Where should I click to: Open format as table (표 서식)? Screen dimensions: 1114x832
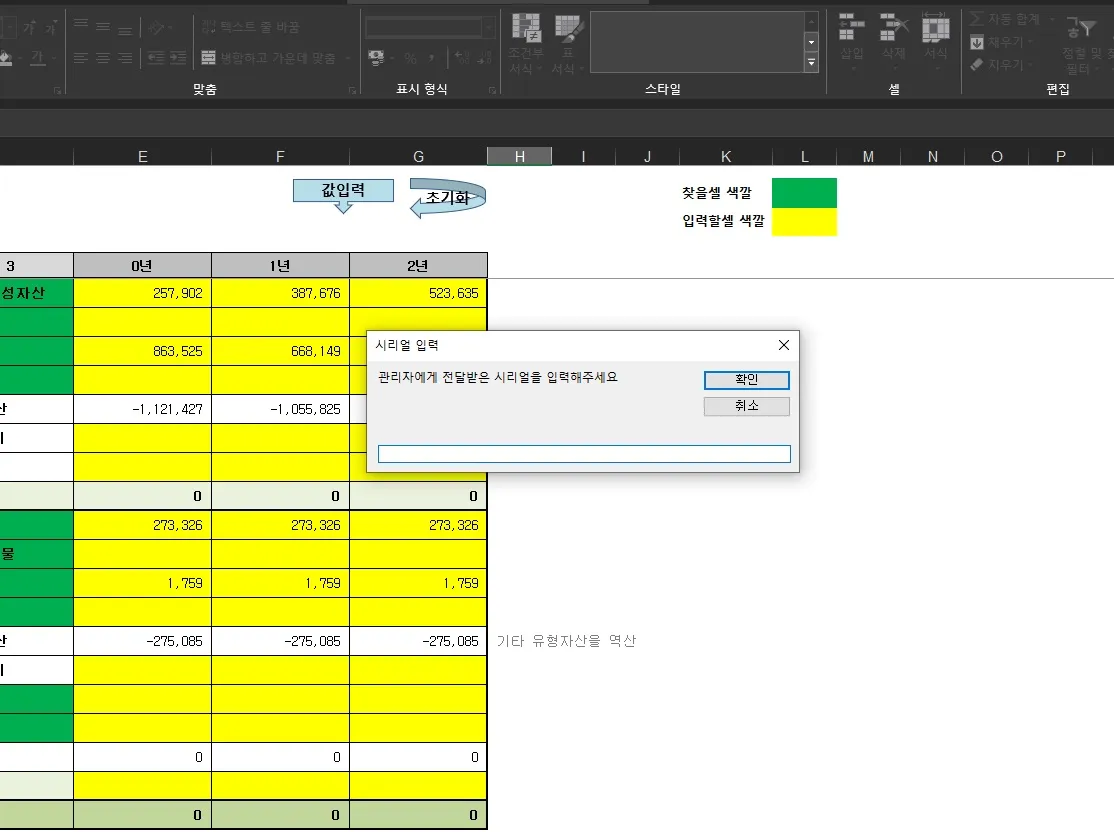(568, 43)
